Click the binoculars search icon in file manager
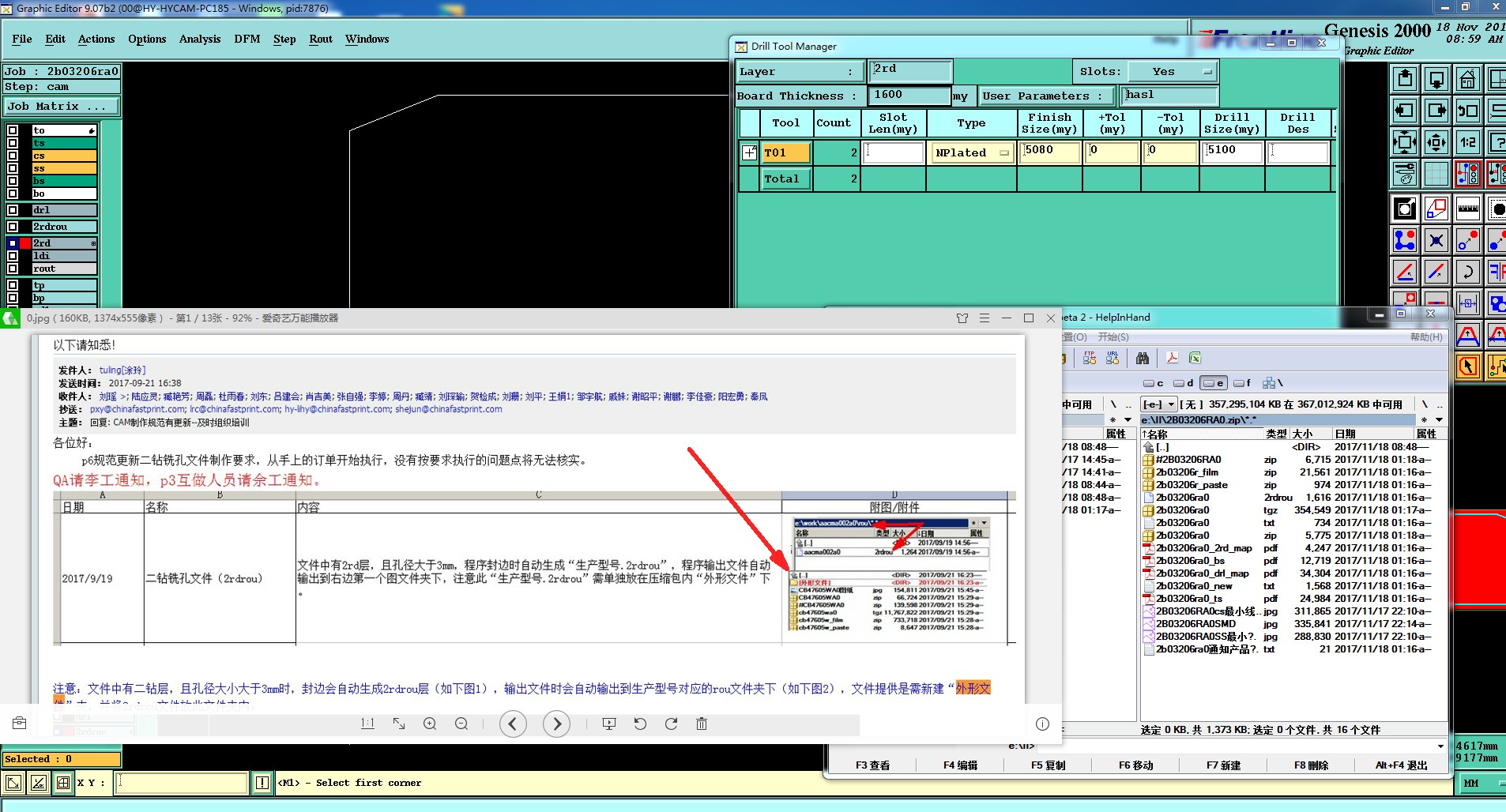This screenshot has width=1506, height=812. coord(1143,358)
